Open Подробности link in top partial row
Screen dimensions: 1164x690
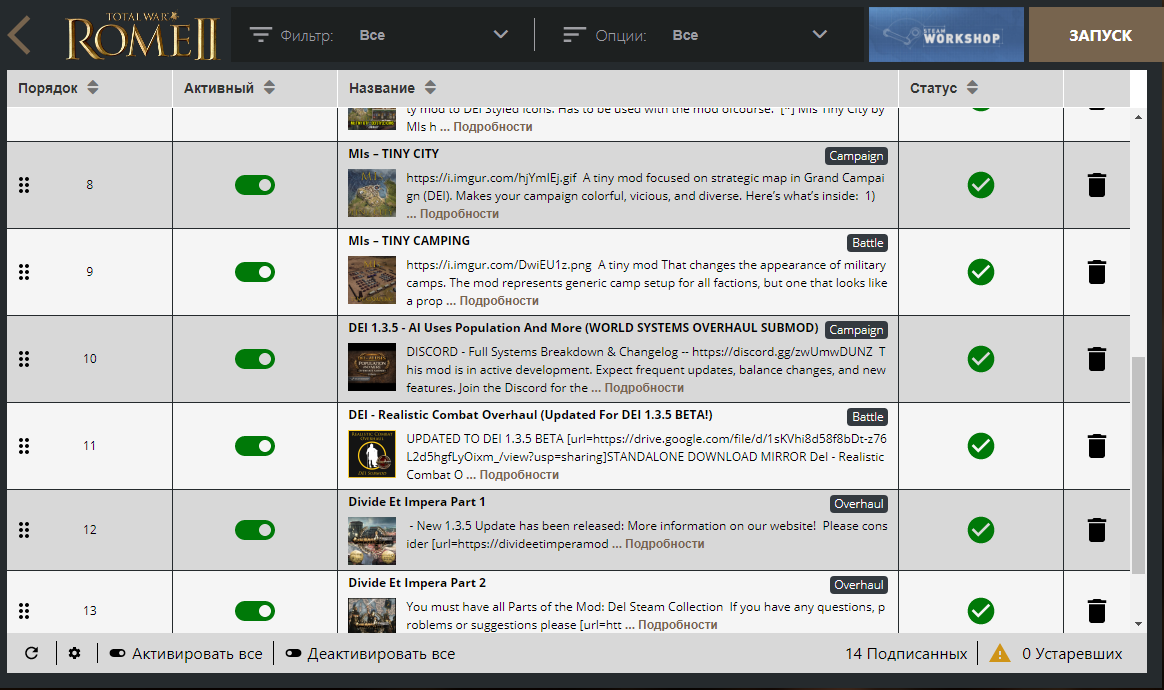click(x=493, y=127)
